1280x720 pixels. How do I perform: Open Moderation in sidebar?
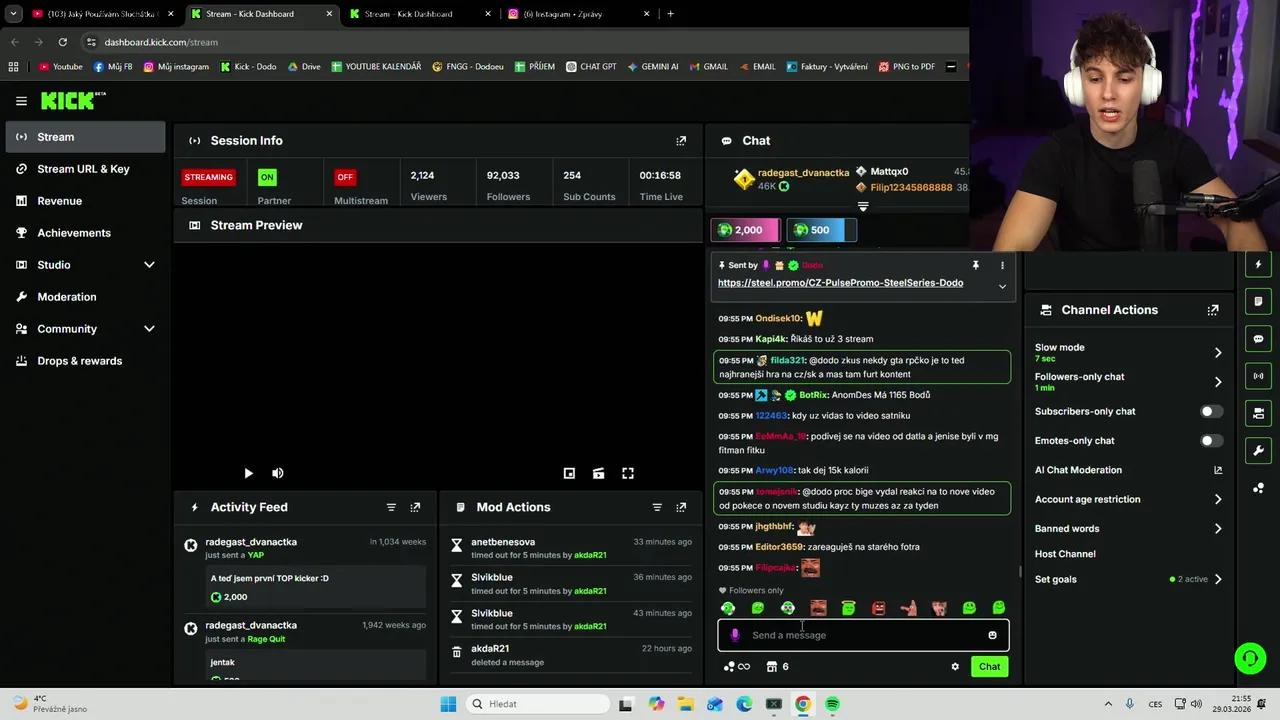pos(85,297)
